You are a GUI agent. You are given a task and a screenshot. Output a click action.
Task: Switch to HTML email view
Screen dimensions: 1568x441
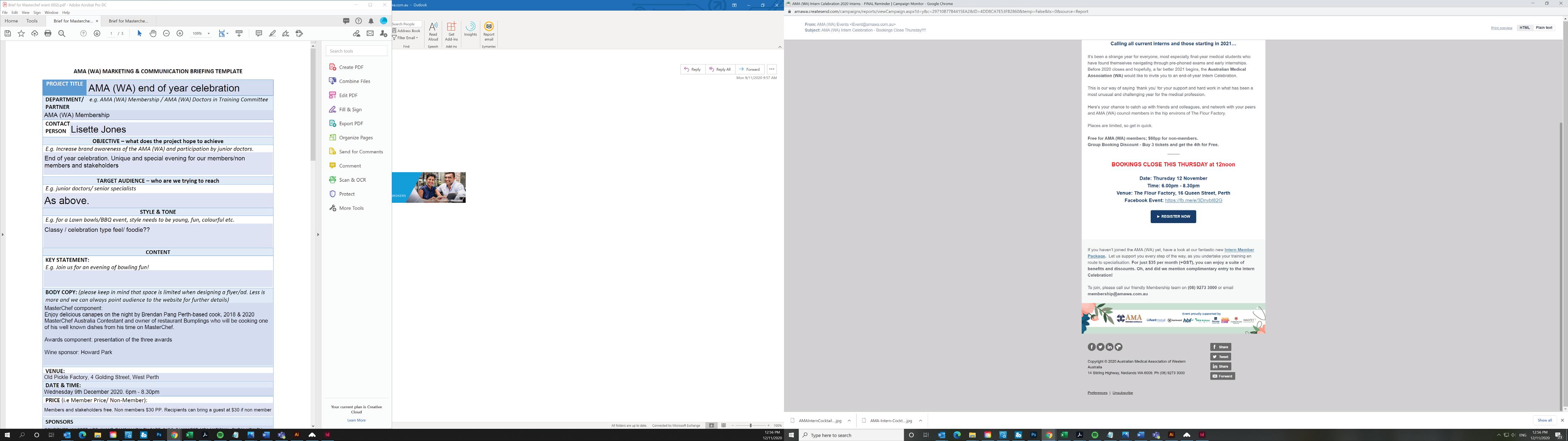click(x=1524, y=27)
